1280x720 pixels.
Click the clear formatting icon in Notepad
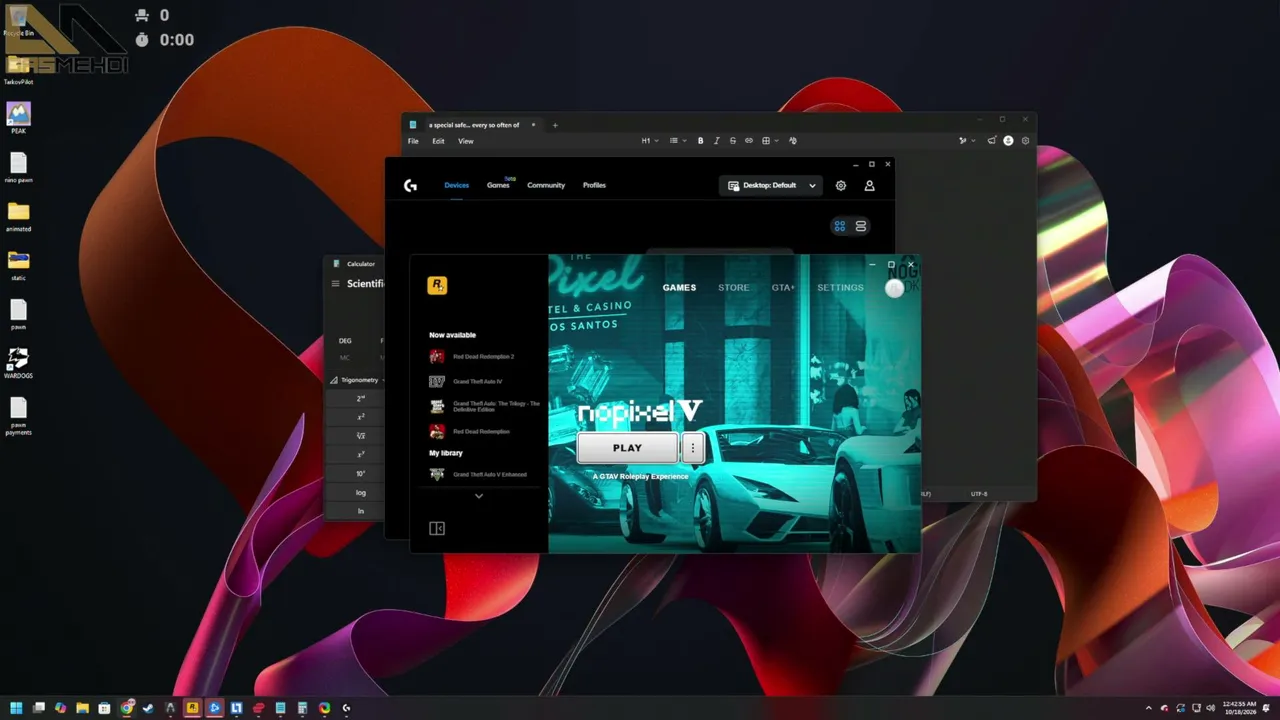[793, 141]
